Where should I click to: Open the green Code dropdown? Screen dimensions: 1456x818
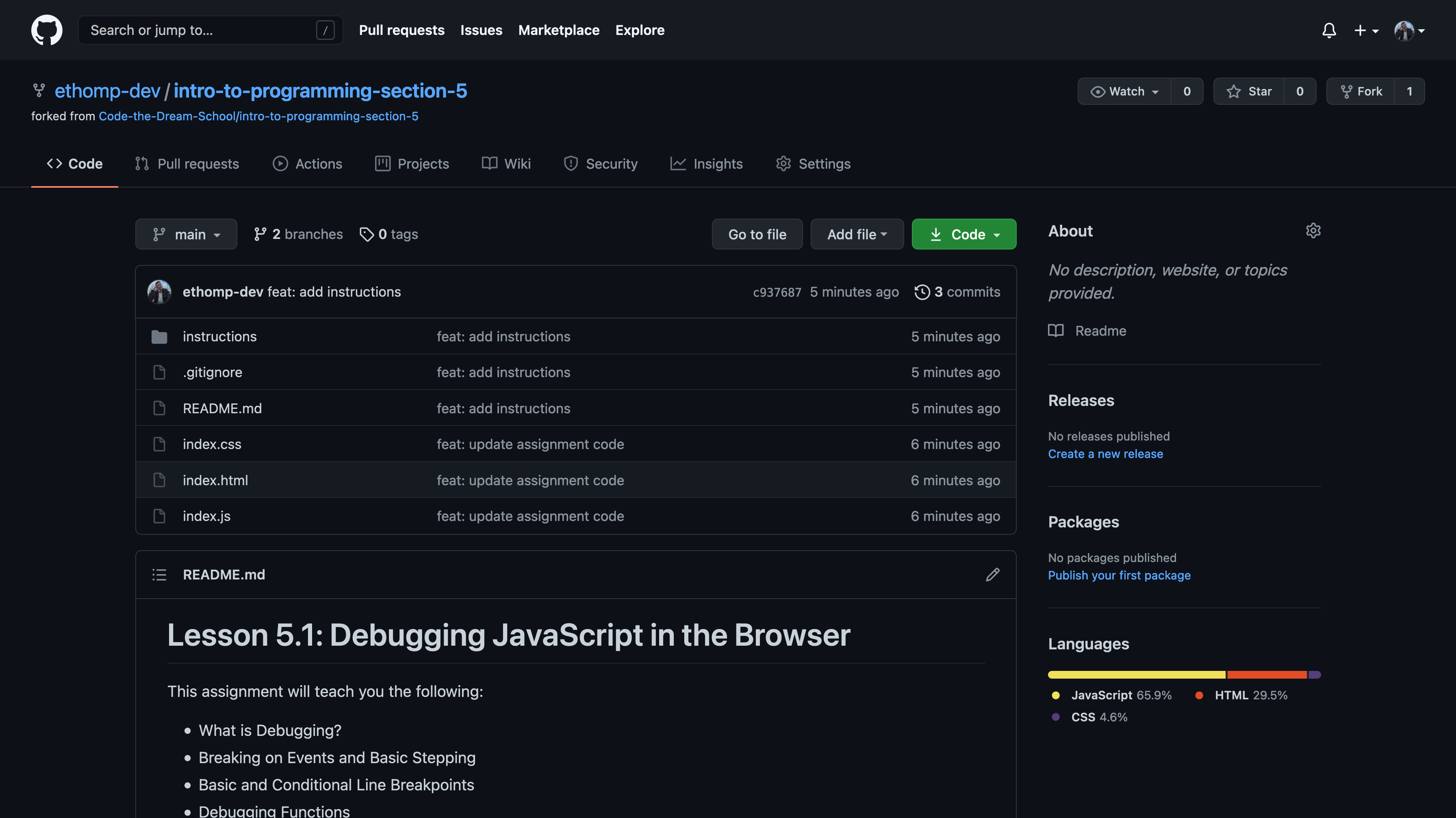(x=964, y=234)
